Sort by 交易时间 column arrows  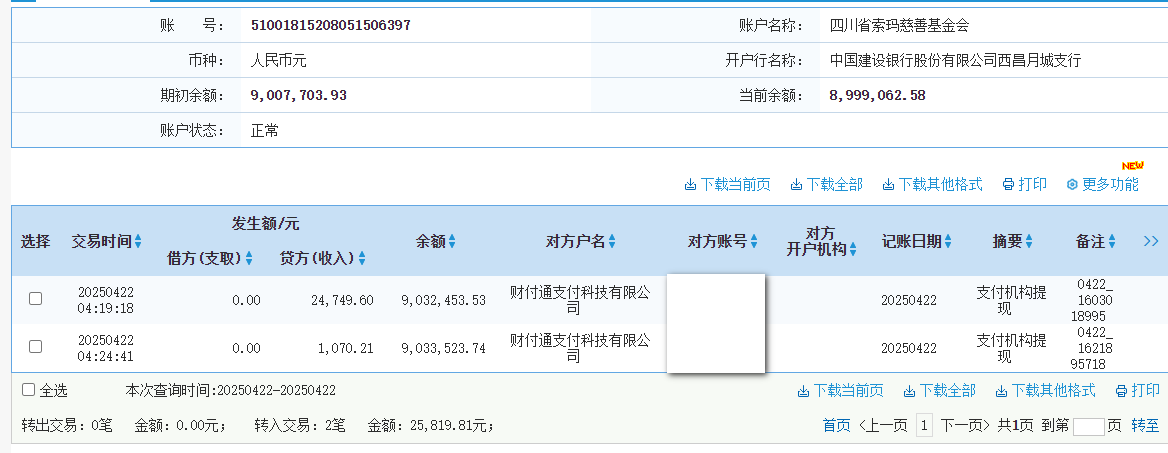point(138,241)
